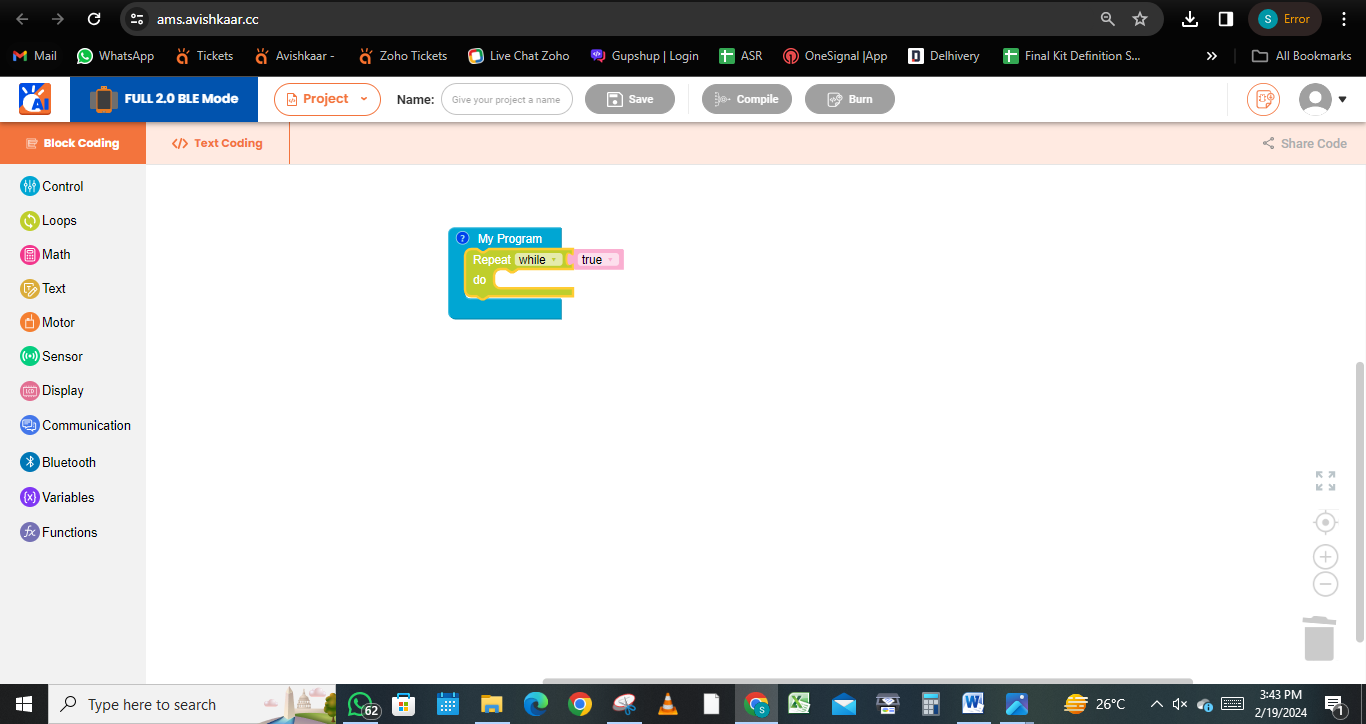This screenshot has width=1366, height=724.
Task: Click the Avishkaar AI logo
Action: (x=35, y=99)
